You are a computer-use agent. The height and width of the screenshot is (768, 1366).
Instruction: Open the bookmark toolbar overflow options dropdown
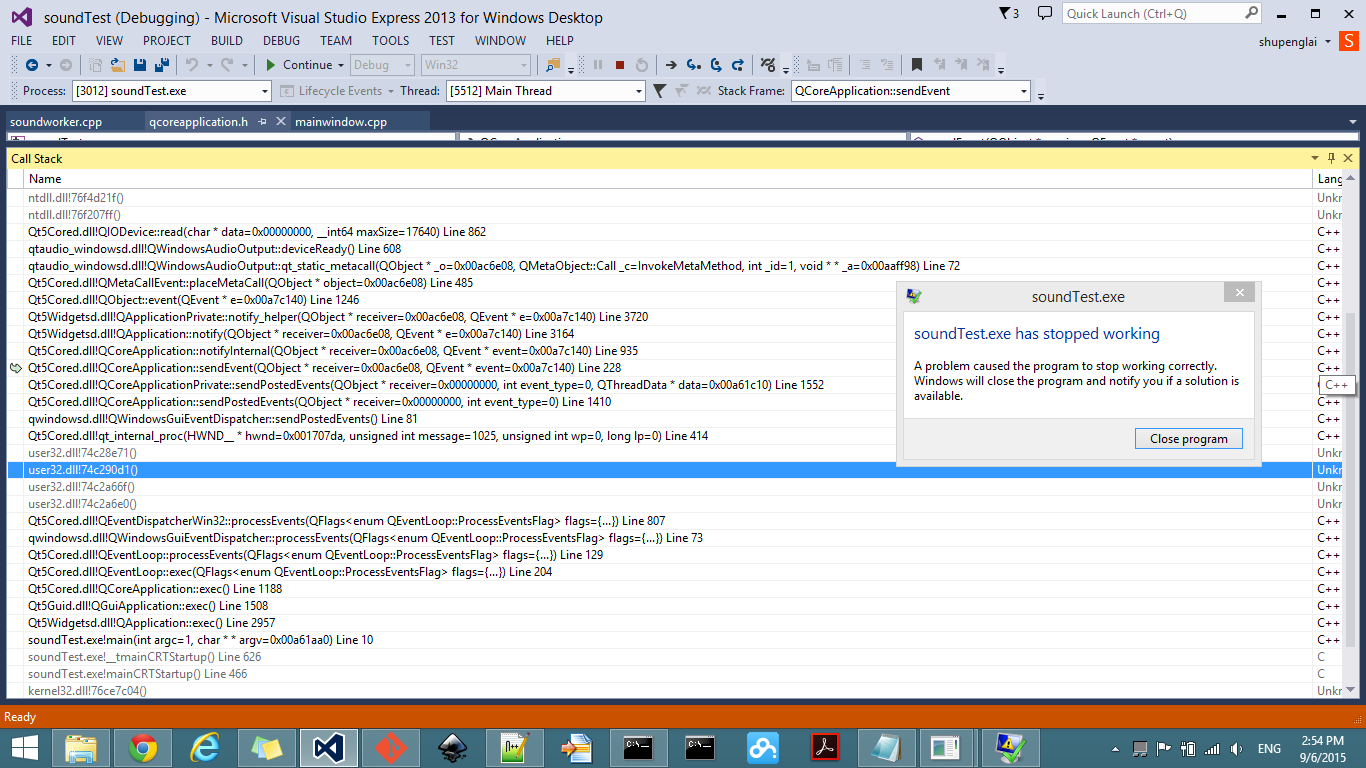[1001, 67]
